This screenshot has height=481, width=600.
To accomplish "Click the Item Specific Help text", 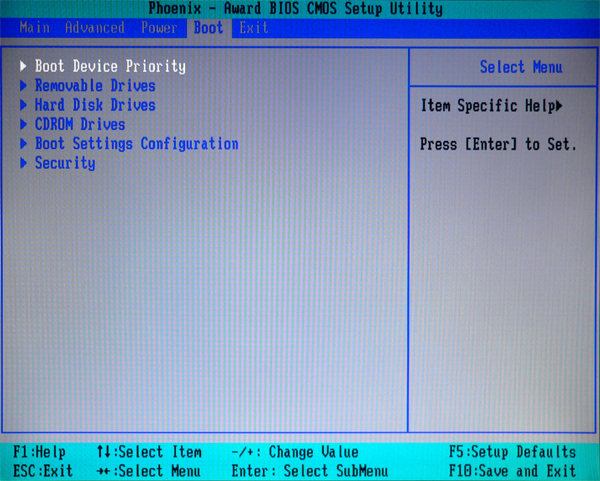I will 488,106.
